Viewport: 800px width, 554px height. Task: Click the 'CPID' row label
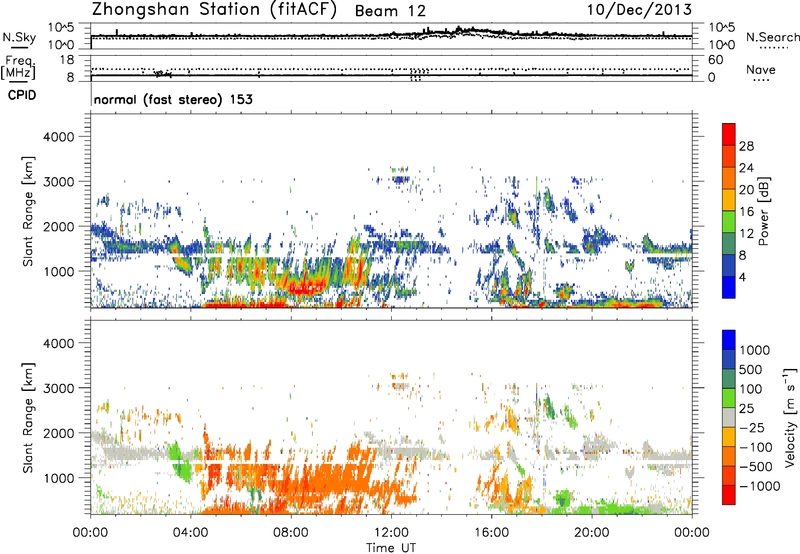[22, 95]
